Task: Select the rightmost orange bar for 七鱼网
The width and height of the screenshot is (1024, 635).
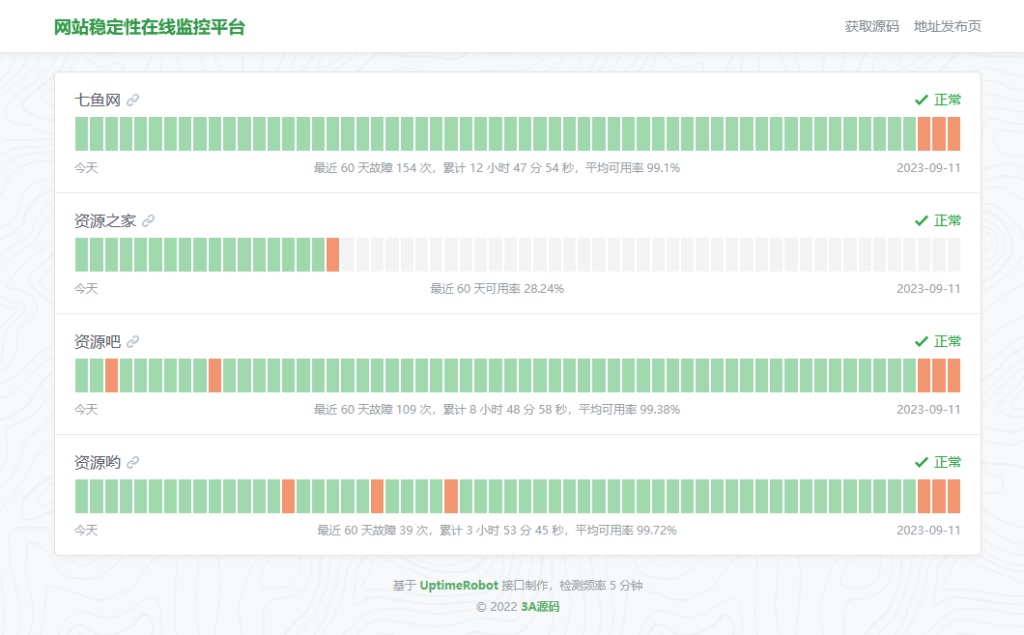Action: pyautogui.click(x=954, y=134)
